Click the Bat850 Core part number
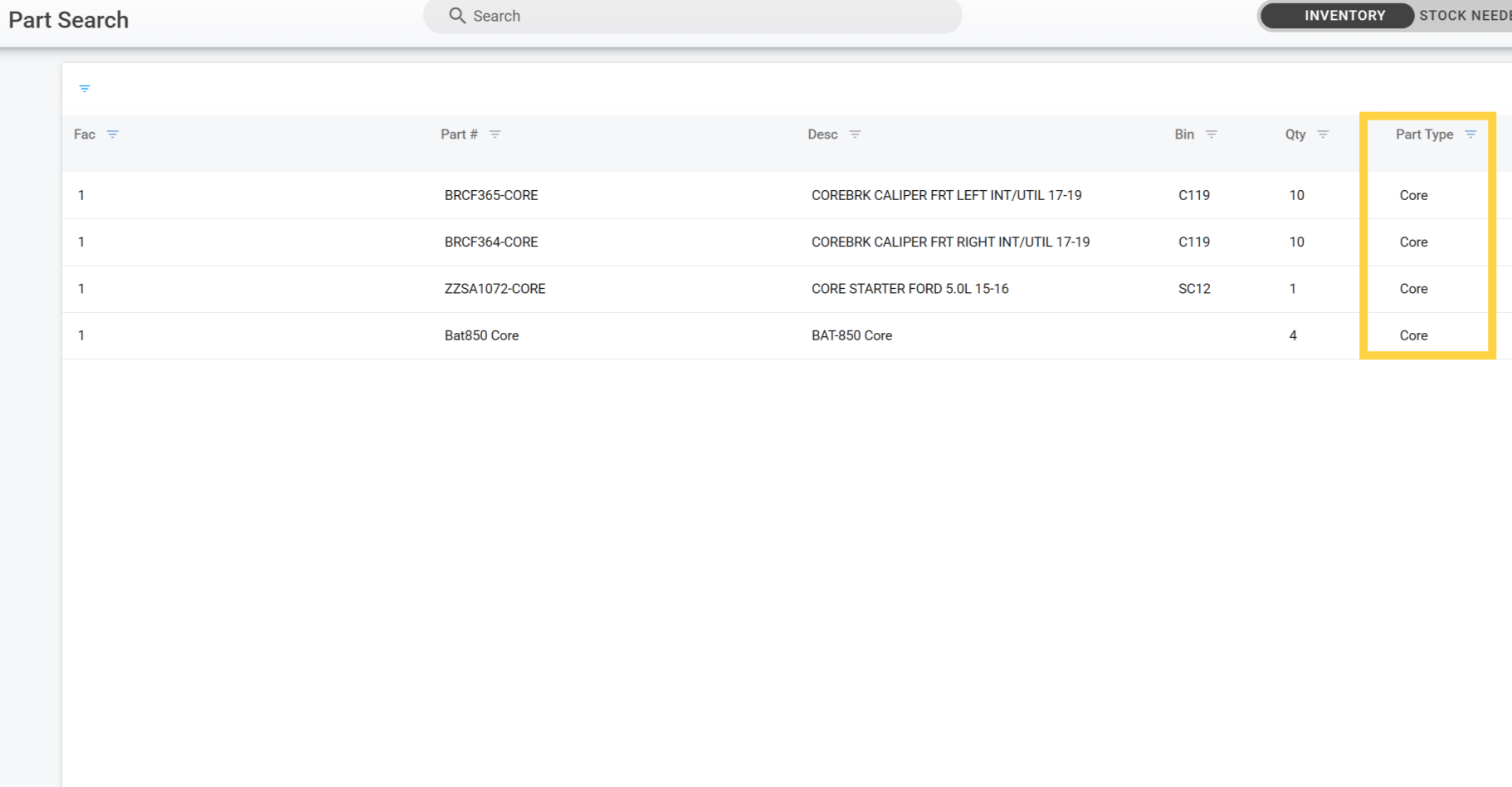Screen dimensions: 1512x787 481,335
